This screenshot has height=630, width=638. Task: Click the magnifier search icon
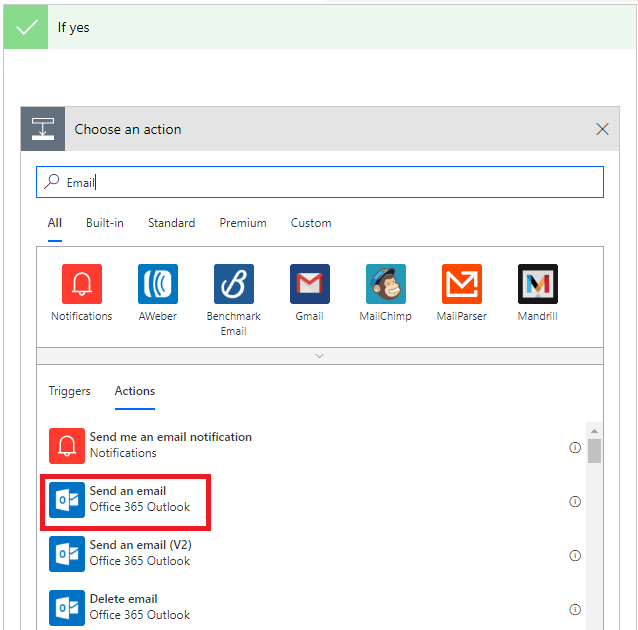[52, 182]
